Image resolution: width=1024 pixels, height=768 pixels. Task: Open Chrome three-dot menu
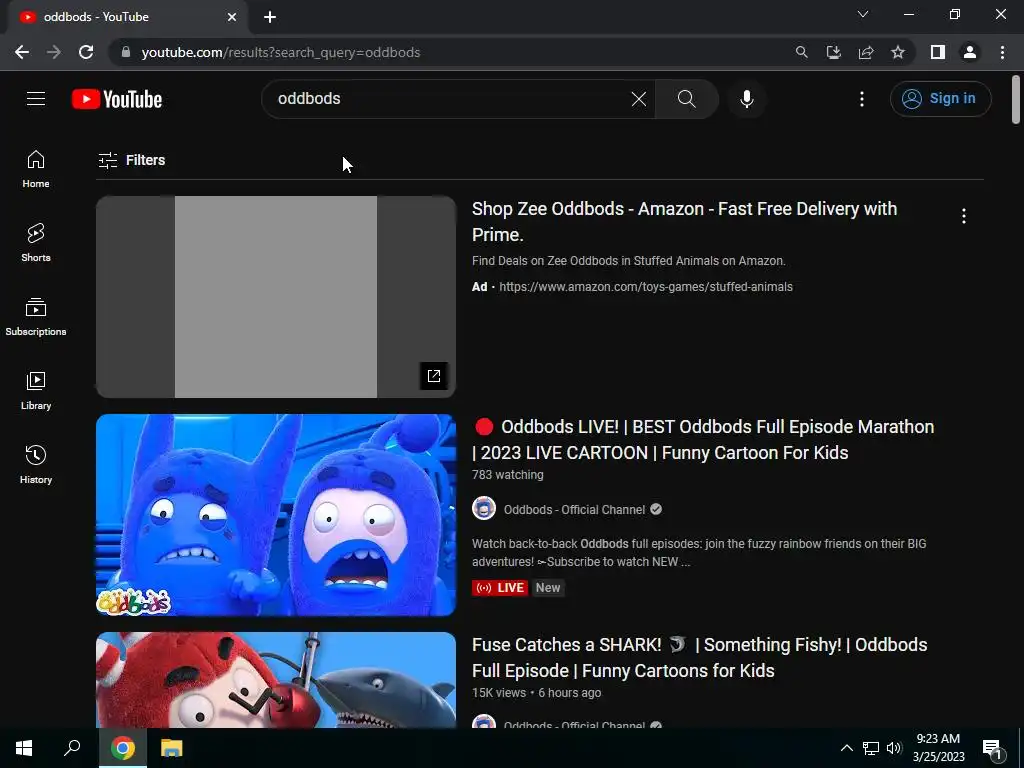1002,52
